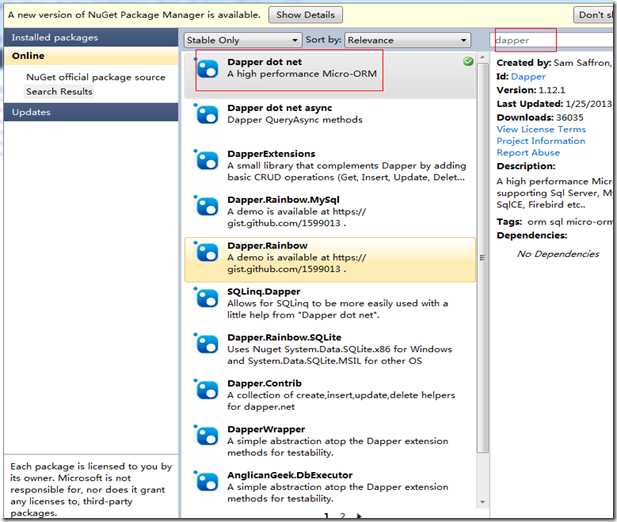Click the Version 1.12.1 text
This screenshot has height=522, width=617.
pyautogui.click(x=531, y=90)
